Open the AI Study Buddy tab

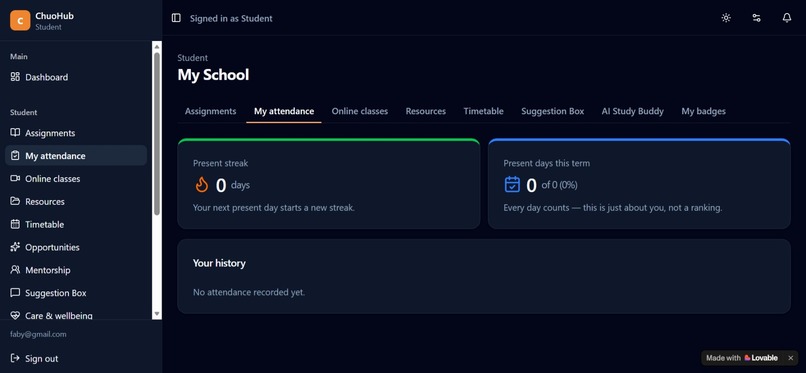(633, 111)
